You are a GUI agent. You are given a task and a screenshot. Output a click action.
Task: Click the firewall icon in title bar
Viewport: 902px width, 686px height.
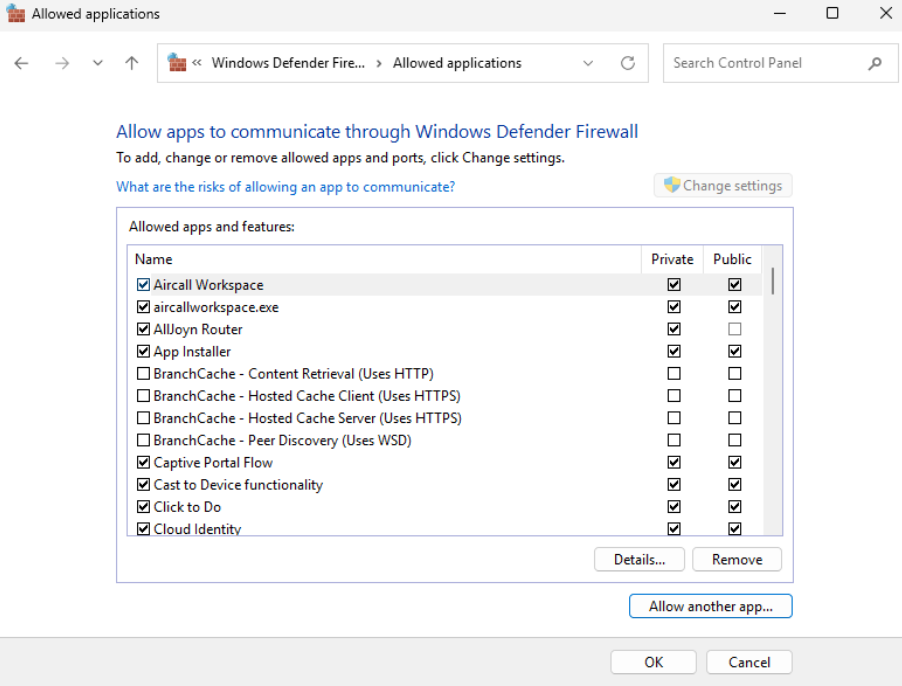(x=16, y=13)
